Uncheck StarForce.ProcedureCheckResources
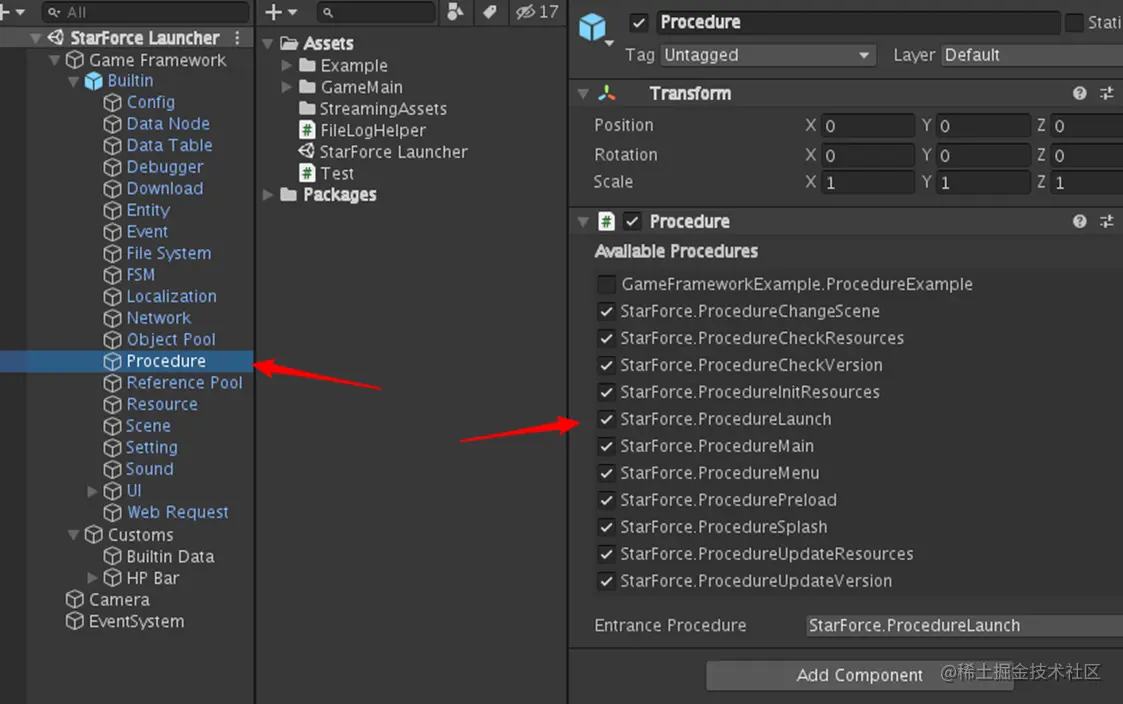The height and width of the screenshot is (704, 1123). point(607,338)
